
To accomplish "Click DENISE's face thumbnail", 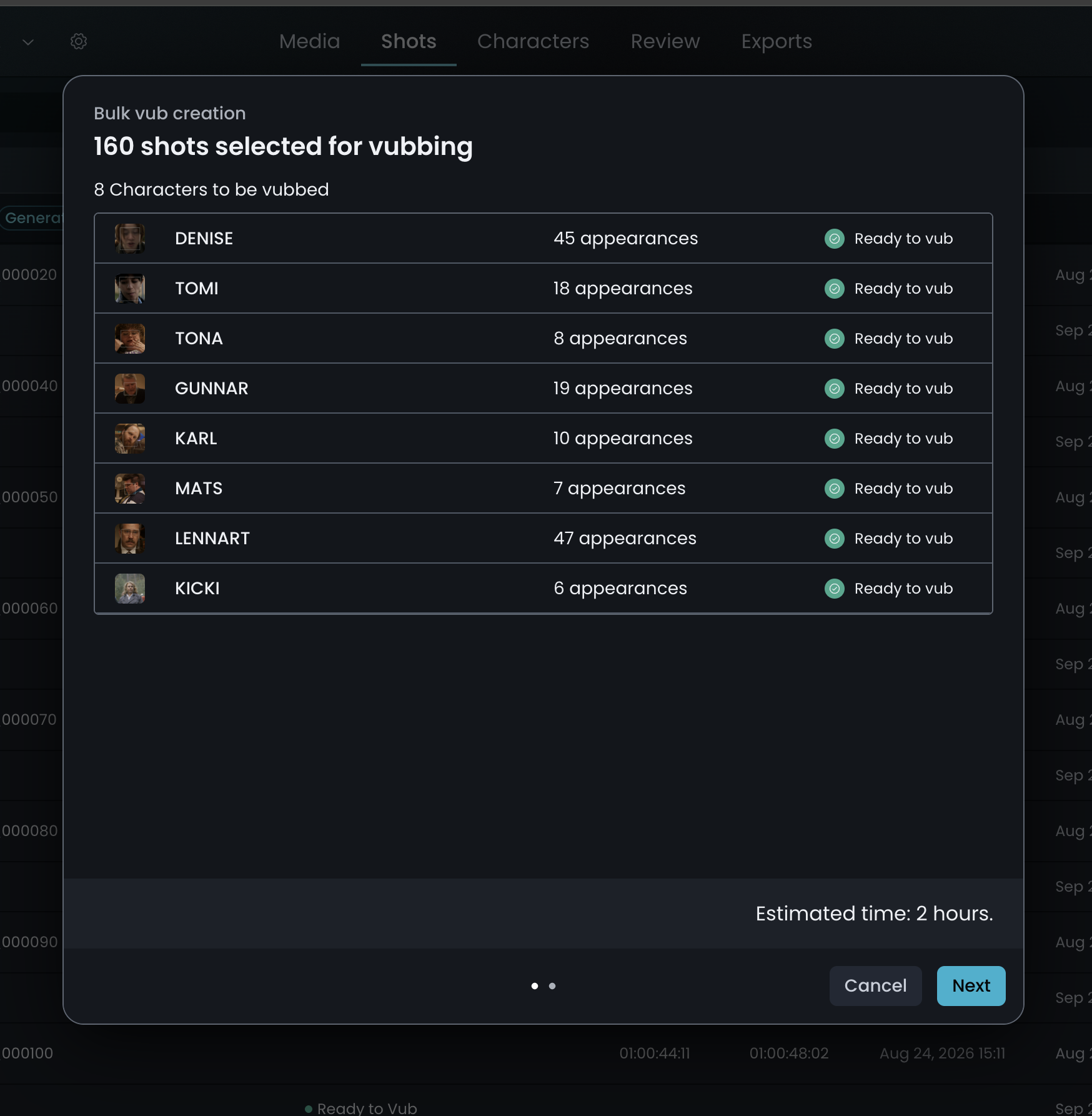I will pos(130,239).
